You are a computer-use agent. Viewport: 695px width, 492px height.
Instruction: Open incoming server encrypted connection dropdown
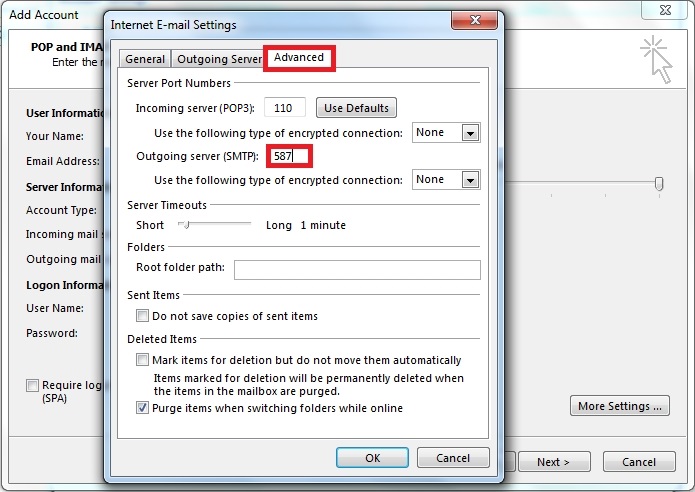coord(470,133)
